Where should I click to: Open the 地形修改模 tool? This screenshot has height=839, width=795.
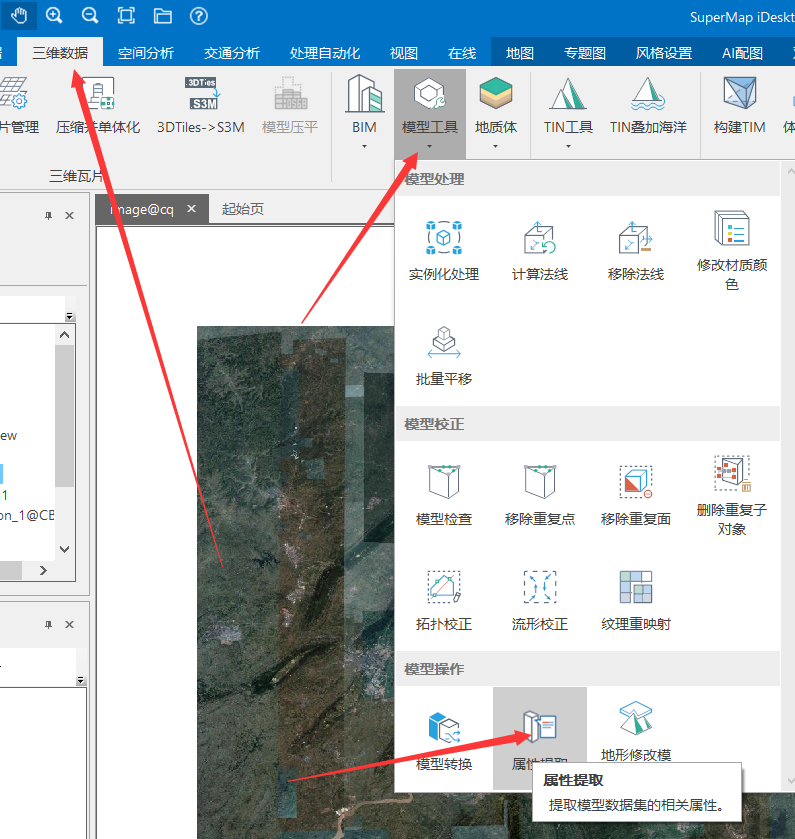pos(636,731)
